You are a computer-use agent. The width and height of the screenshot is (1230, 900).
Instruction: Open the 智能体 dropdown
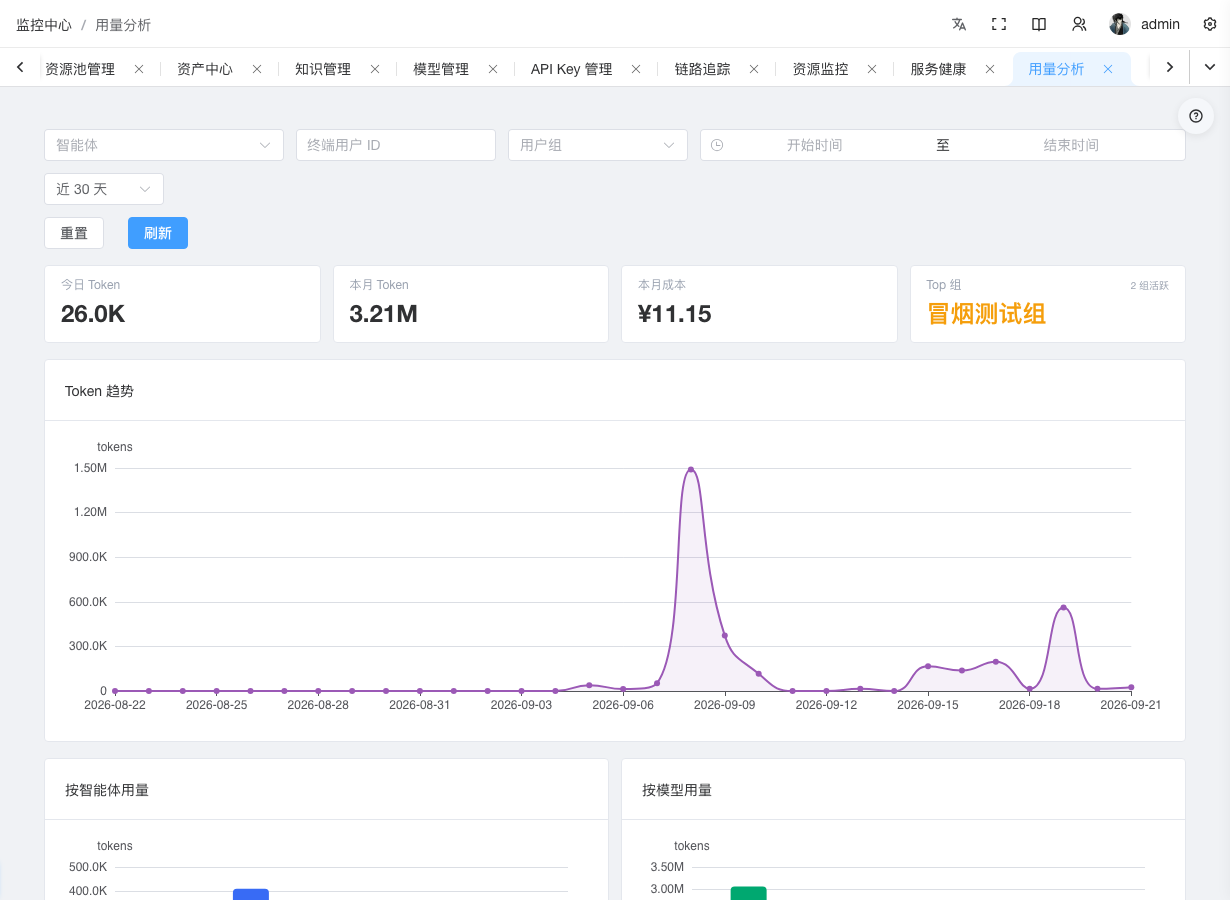164,145
